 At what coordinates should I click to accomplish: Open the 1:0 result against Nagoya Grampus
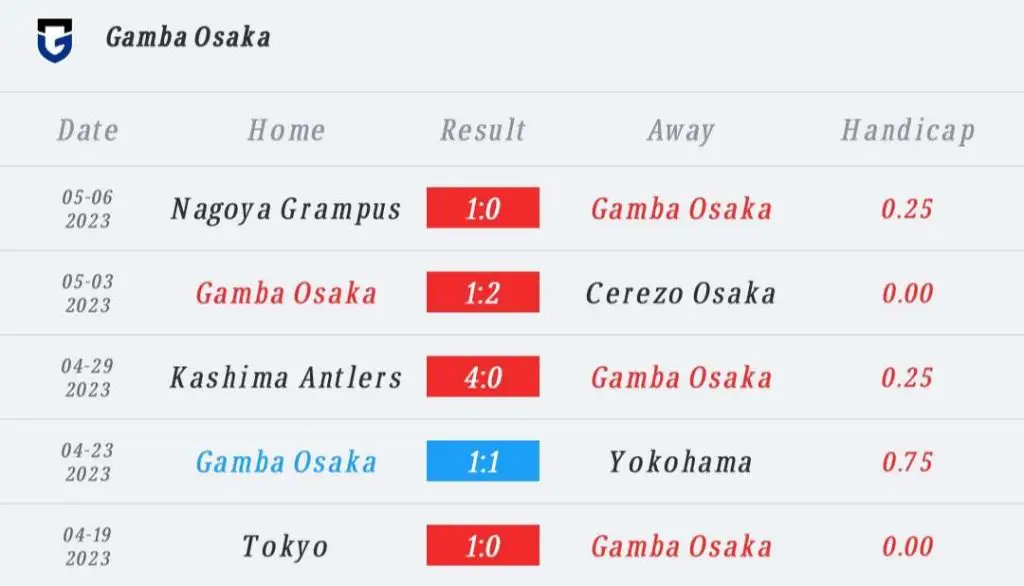coord(483,208)
